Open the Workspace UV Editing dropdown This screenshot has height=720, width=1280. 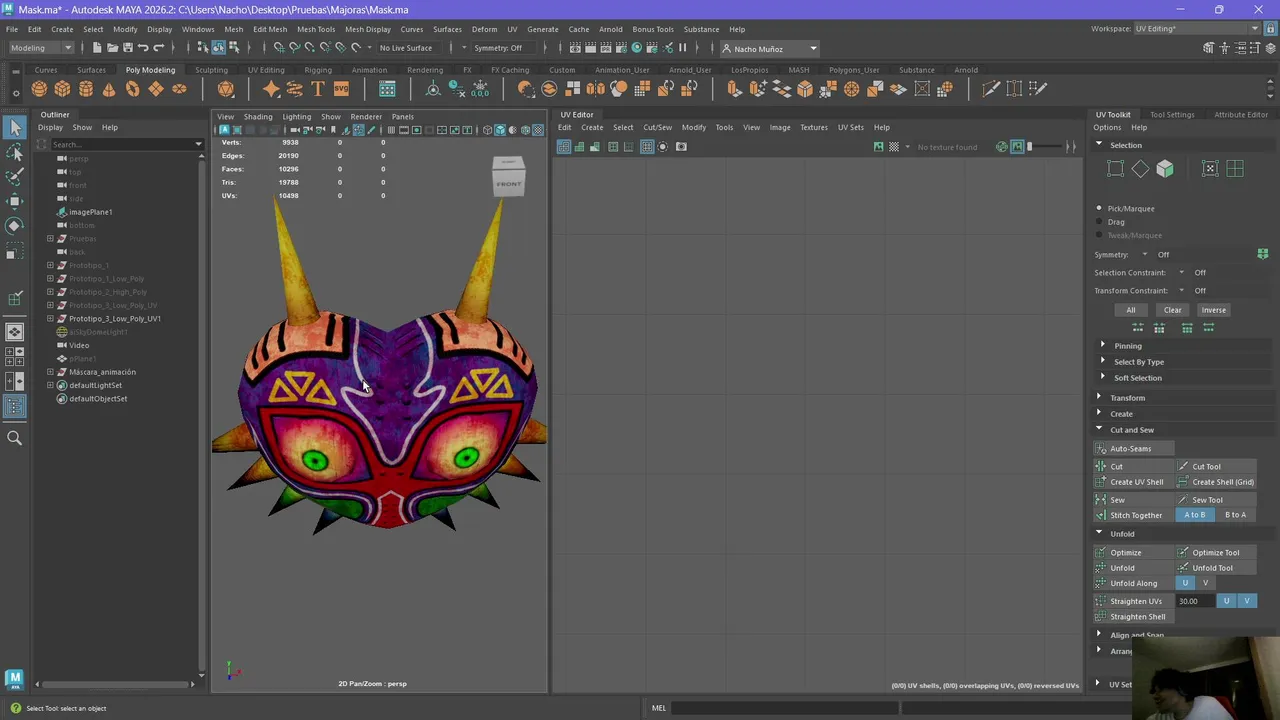pos(1197,29)
